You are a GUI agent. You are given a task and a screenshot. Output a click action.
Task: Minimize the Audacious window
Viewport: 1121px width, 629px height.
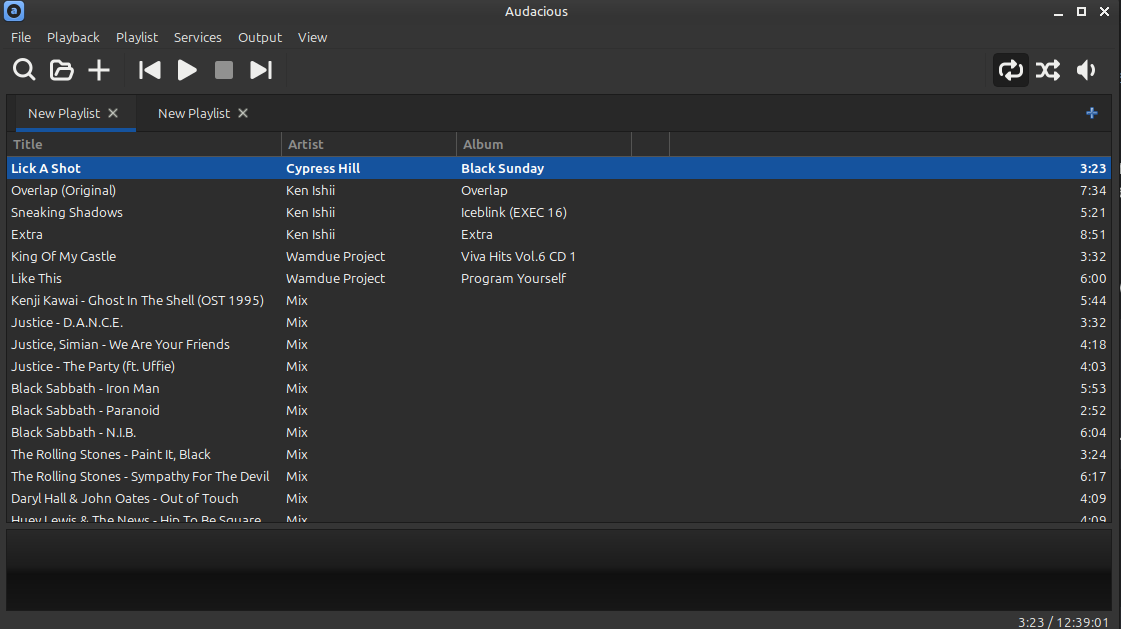[1059, 11]
